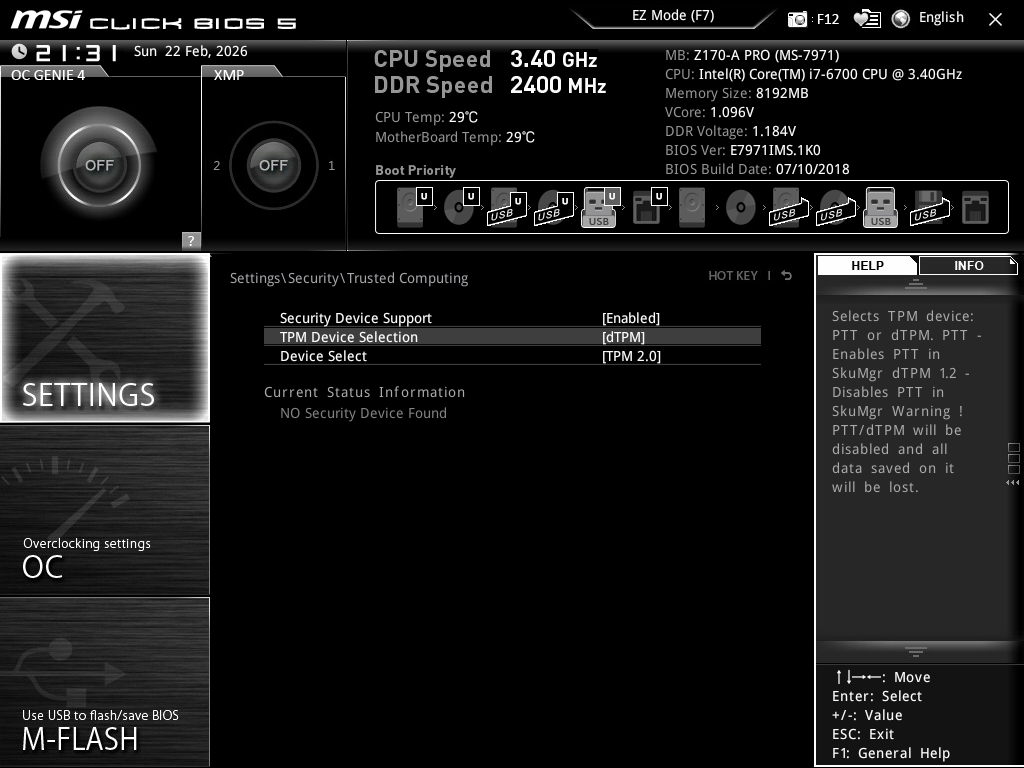The image size is (1024, 768).
Task: Click the Settings\Security\Trusted Computing breadcrumb
Action: tap(349, 278)
